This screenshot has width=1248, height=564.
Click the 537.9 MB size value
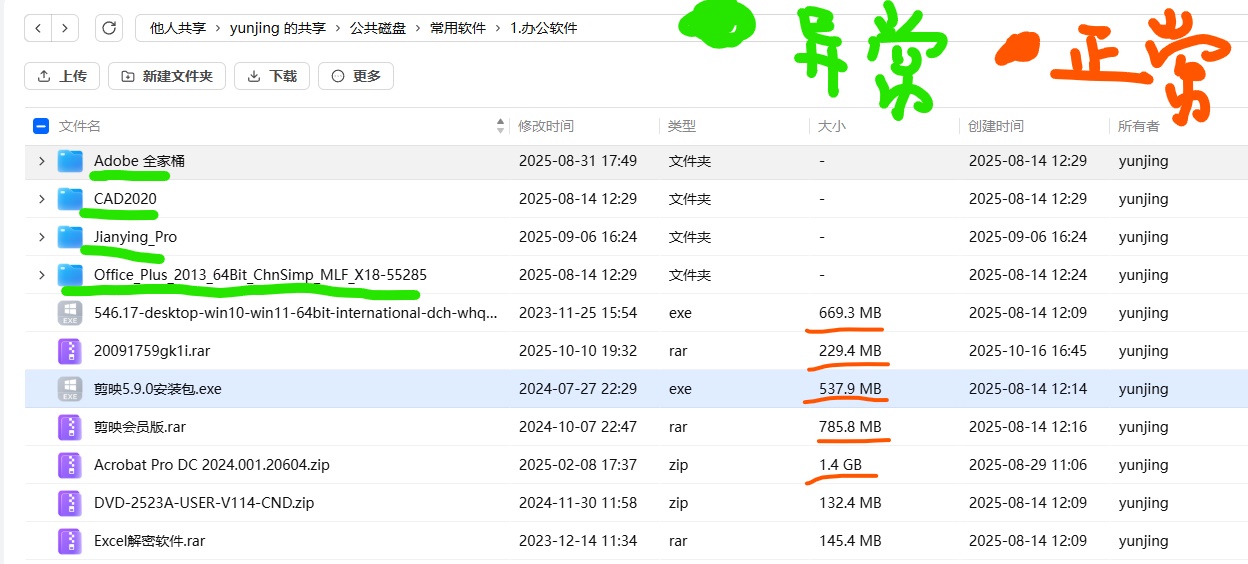tap(850, 389)
